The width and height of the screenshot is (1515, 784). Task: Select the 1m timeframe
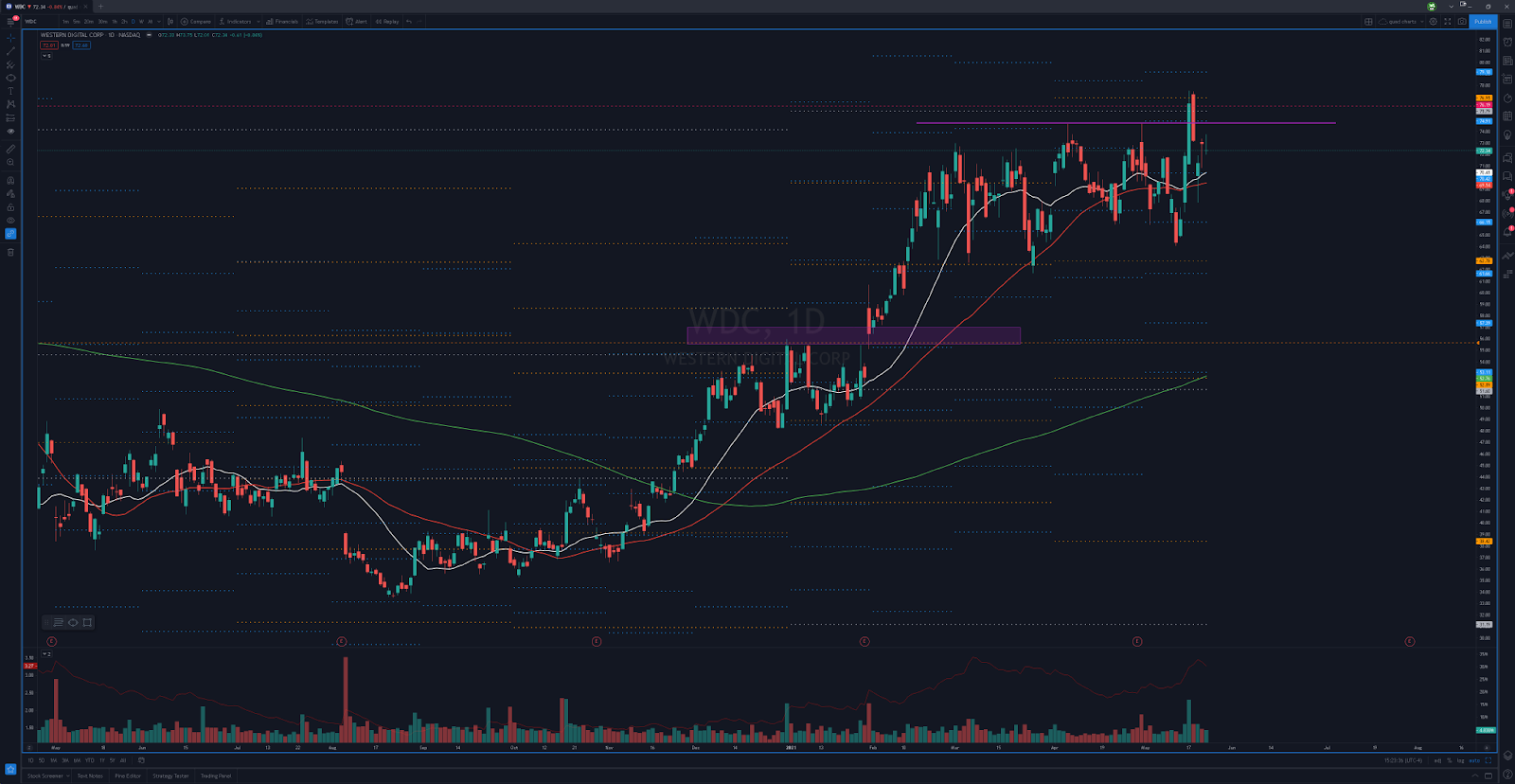pos(65,22)
